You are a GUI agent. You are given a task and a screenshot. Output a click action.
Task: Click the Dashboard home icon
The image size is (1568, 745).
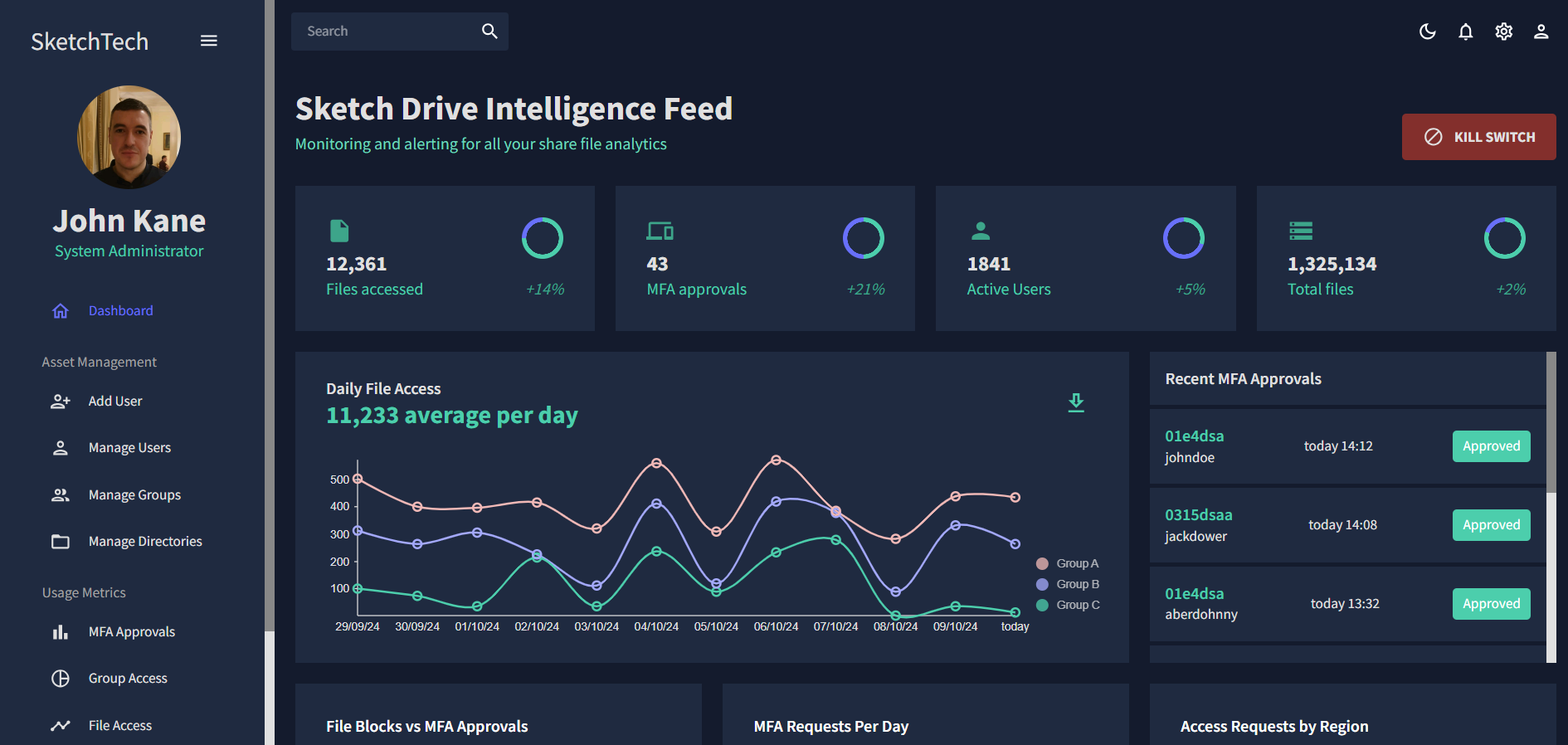tap(61, 311)
